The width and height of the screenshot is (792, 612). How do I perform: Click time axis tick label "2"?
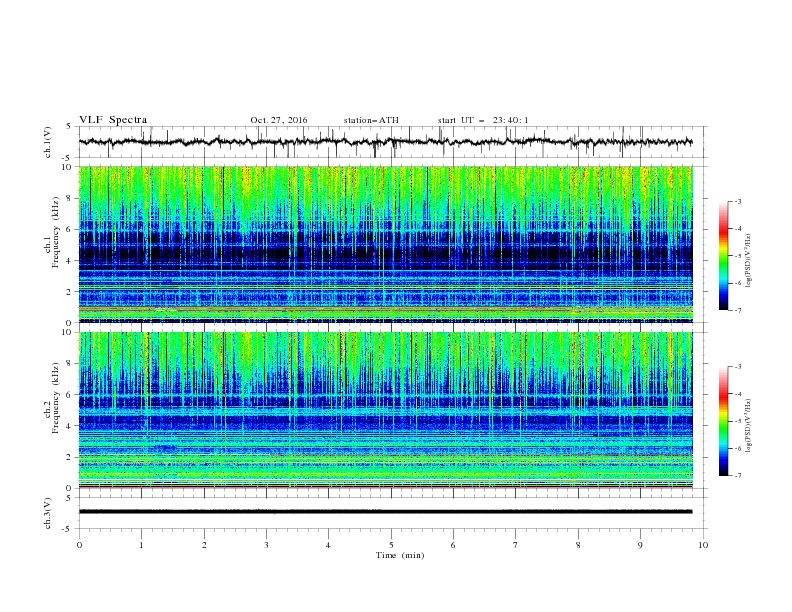coord(204,545)
